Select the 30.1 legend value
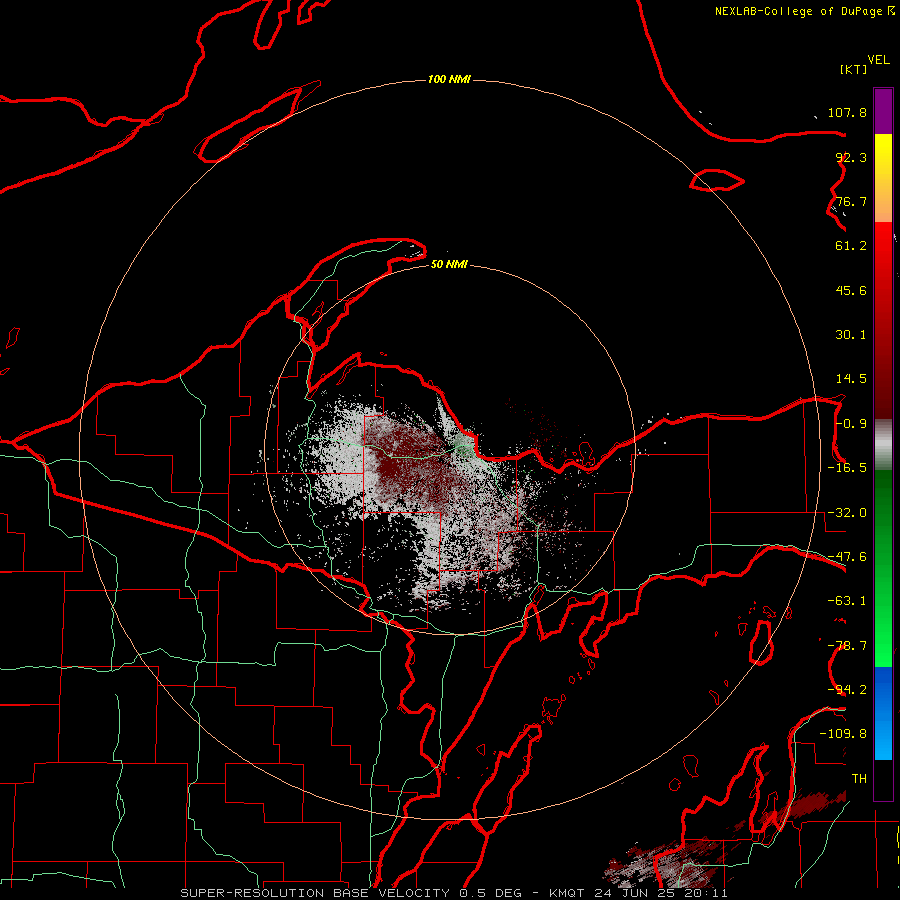Viewport: 900px width, 900px height. (x=851, y=335)
